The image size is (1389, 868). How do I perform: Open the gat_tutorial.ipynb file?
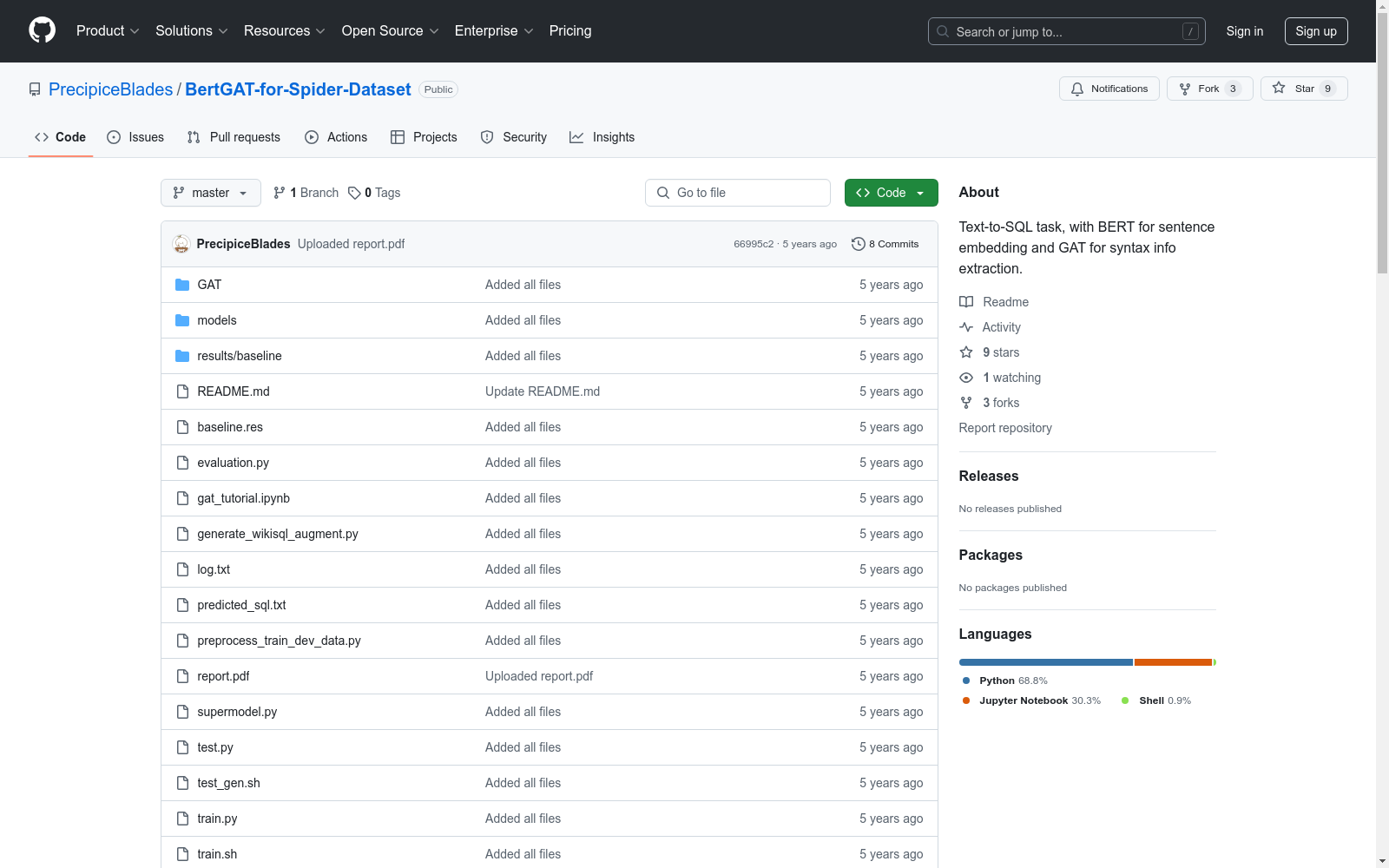(244, 498)
